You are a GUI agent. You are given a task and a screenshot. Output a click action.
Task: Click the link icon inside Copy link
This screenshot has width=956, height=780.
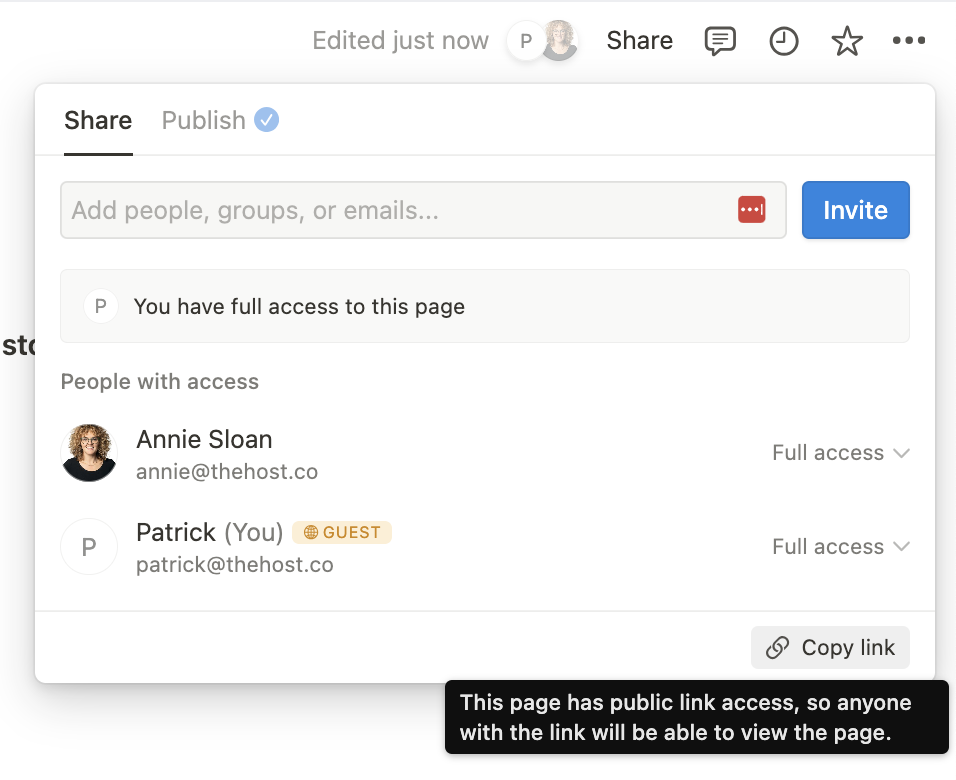778,647
